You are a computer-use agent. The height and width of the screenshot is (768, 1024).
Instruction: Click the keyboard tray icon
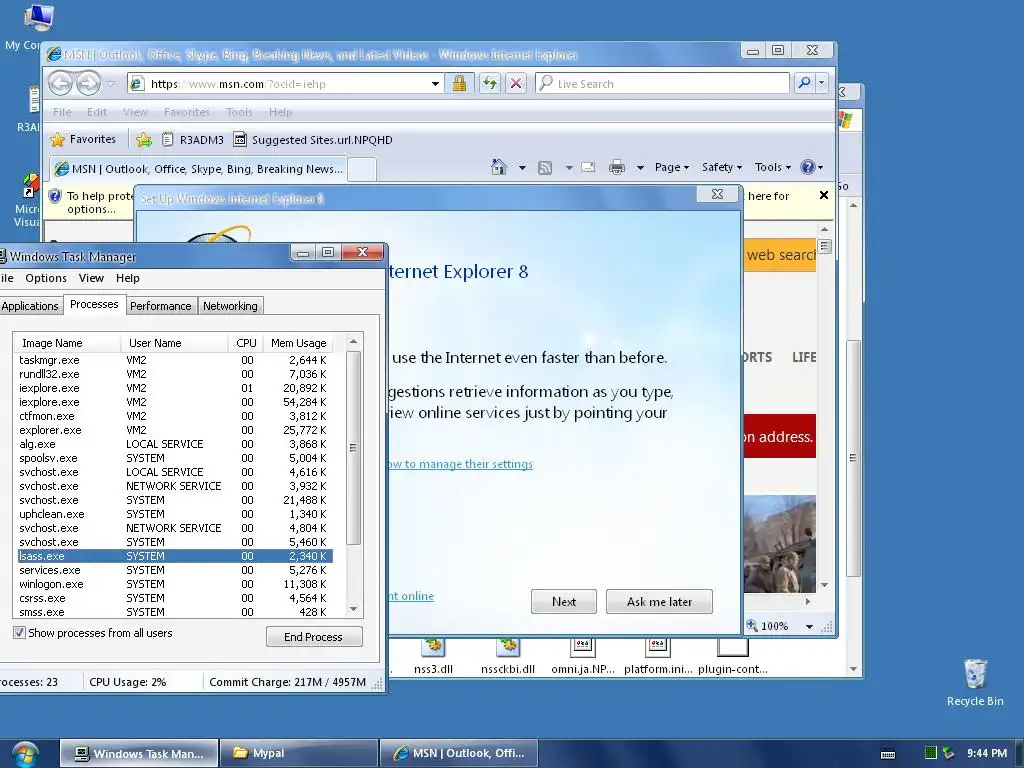point(888,754)
